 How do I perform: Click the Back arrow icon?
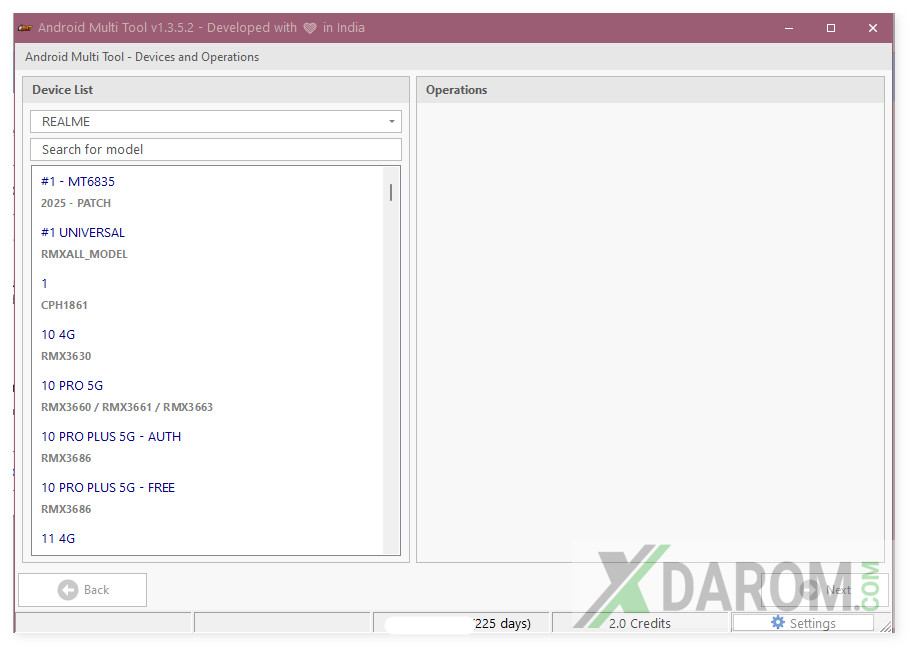tap(68, 590)
